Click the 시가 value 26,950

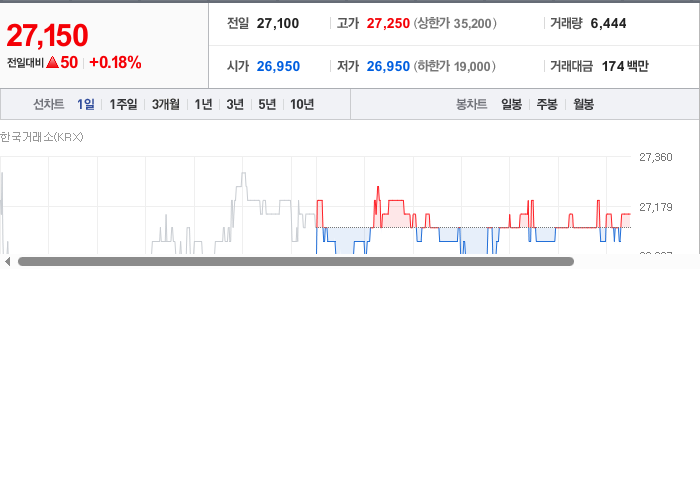[x=278, y=66]
